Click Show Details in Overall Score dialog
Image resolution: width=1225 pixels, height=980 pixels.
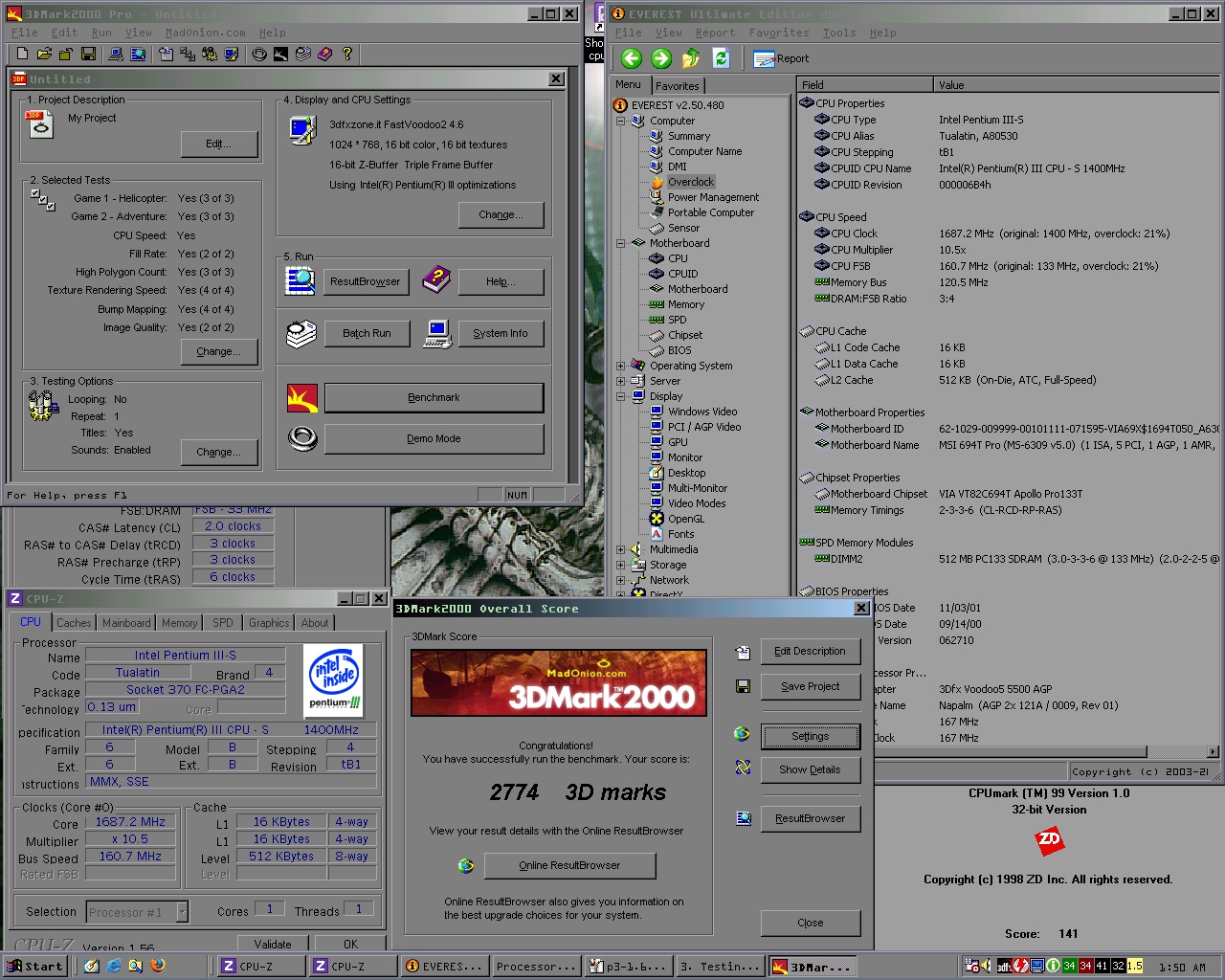pyautogui.click(x=810, y=769)
